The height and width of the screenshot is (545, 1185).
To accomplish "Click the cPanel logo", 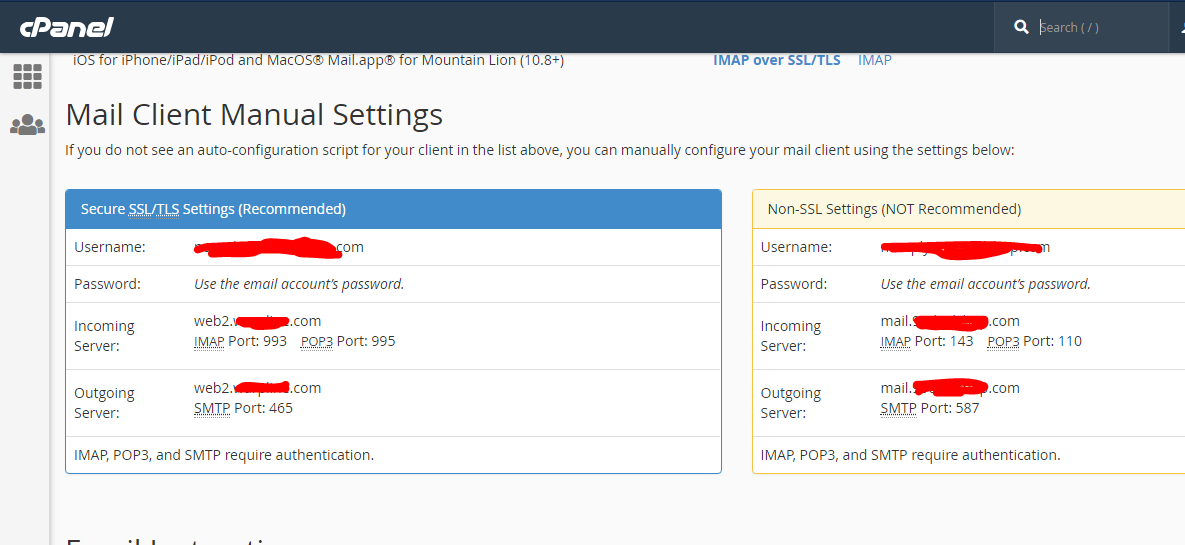I will pyautogui.click(x=66, y=27).
